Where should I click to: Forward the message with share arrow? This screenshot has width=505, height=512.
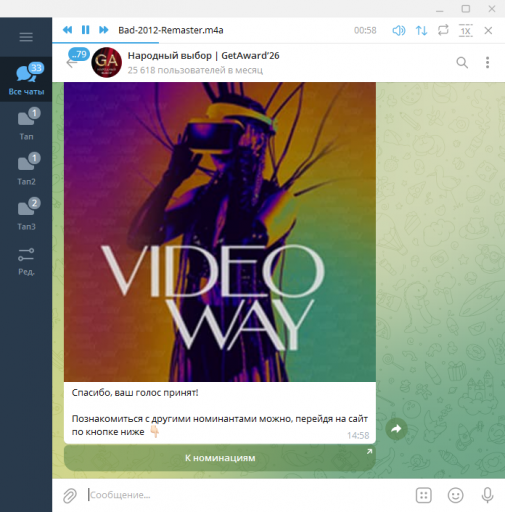(x=396, y=429)
